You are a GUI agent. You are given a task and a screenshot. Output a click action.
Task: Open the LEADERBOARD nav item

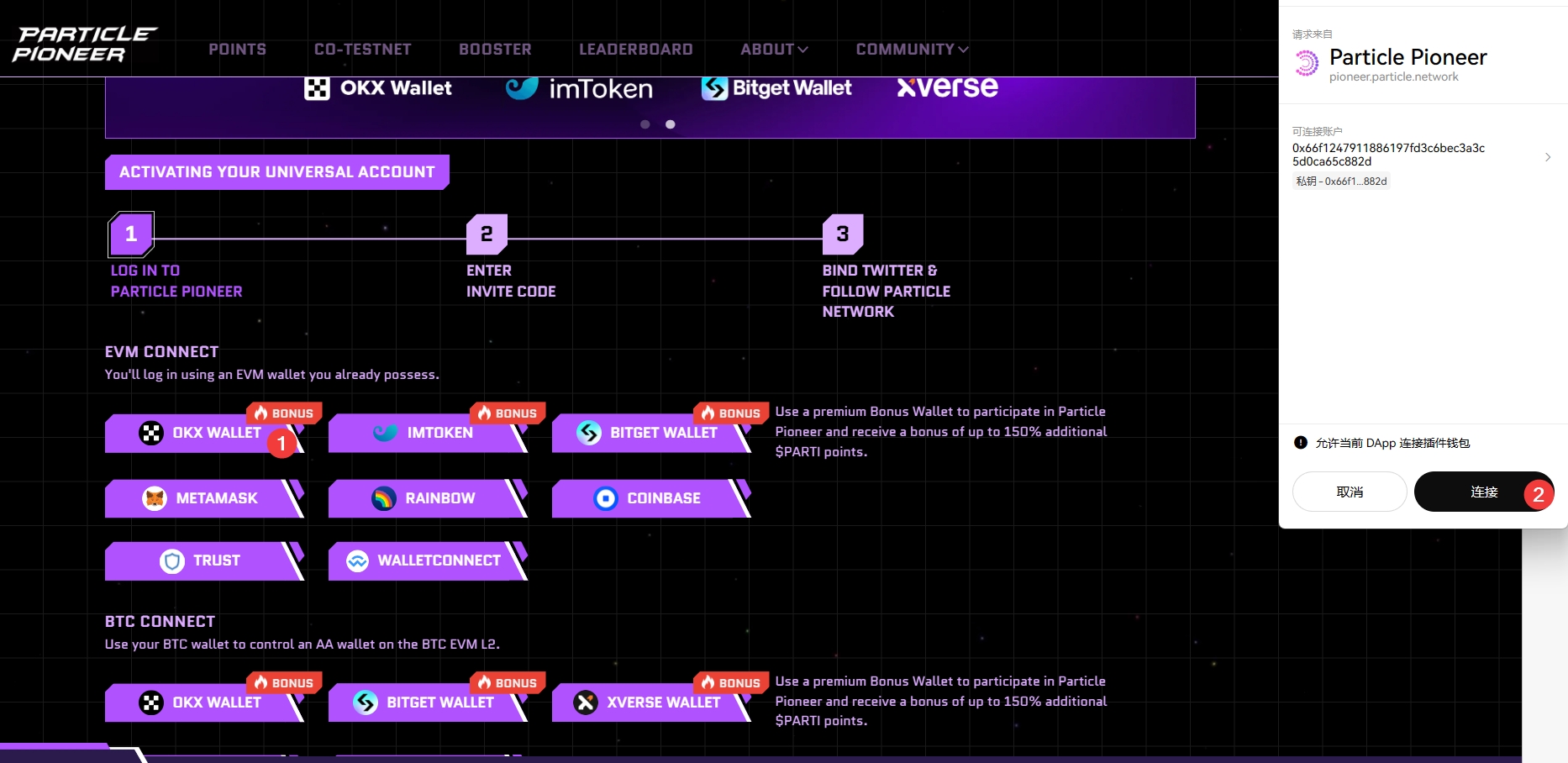(635, 50)
